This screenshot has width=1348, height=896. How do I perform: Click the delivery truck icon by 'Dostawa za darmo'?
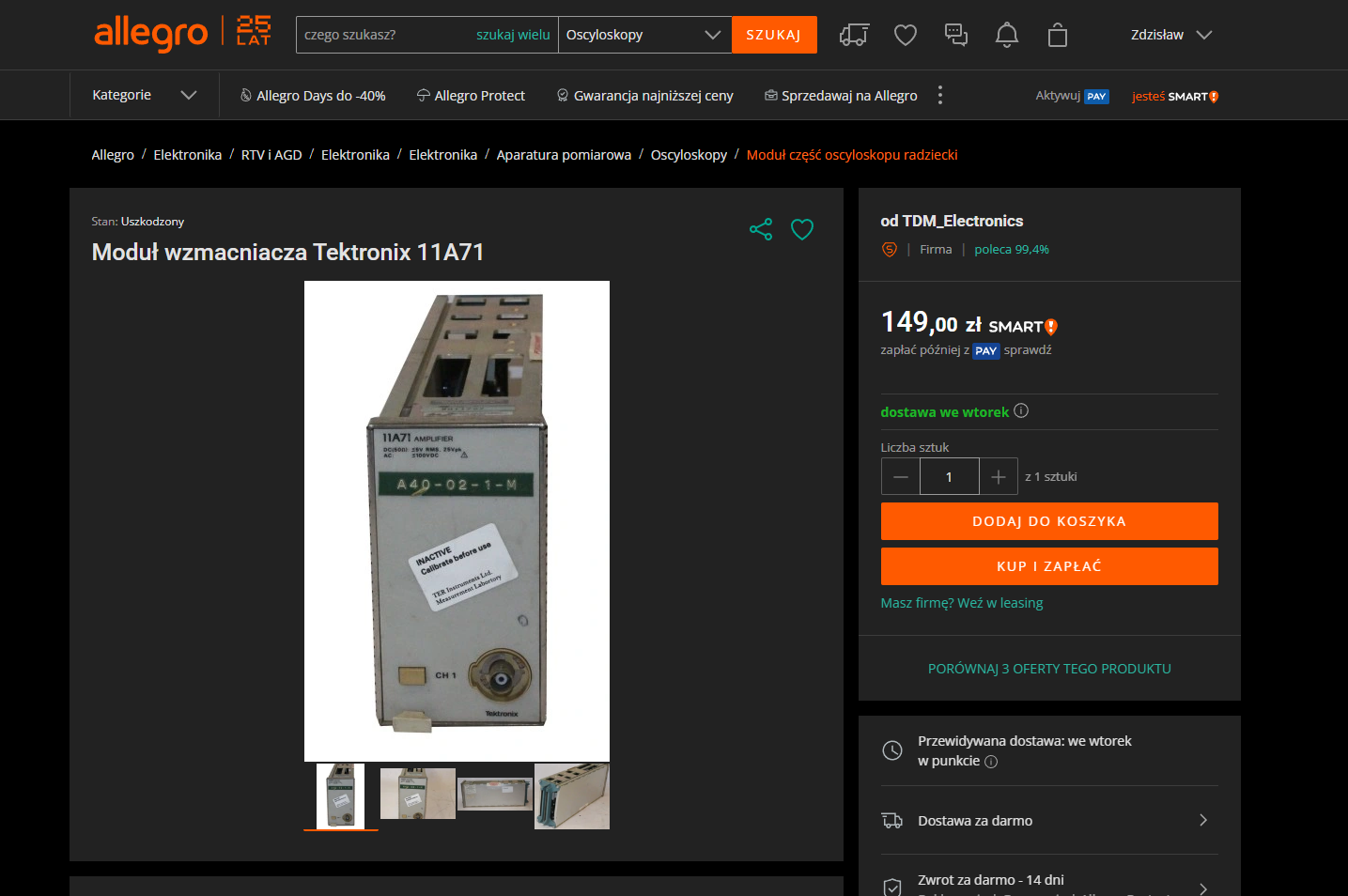coord(892,821)
